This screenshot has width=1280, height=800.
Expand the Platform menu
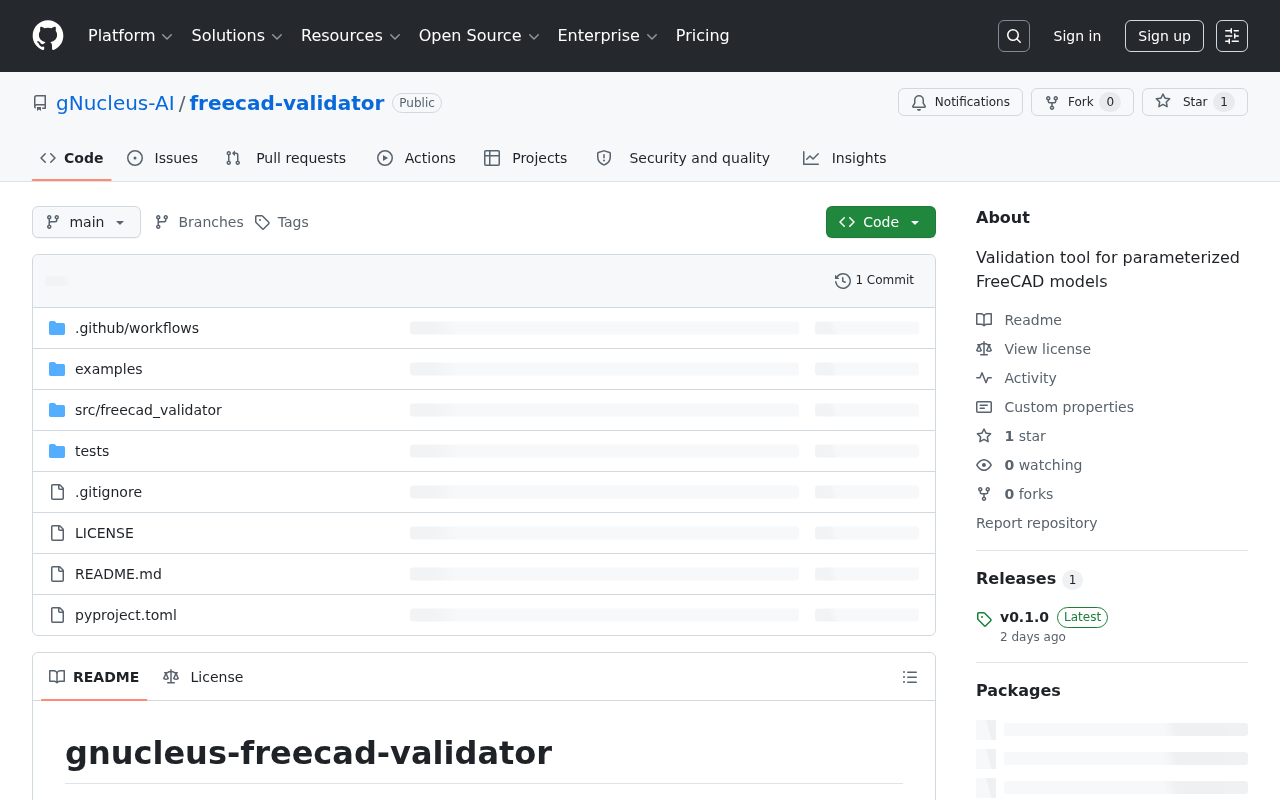pos(130,36)
